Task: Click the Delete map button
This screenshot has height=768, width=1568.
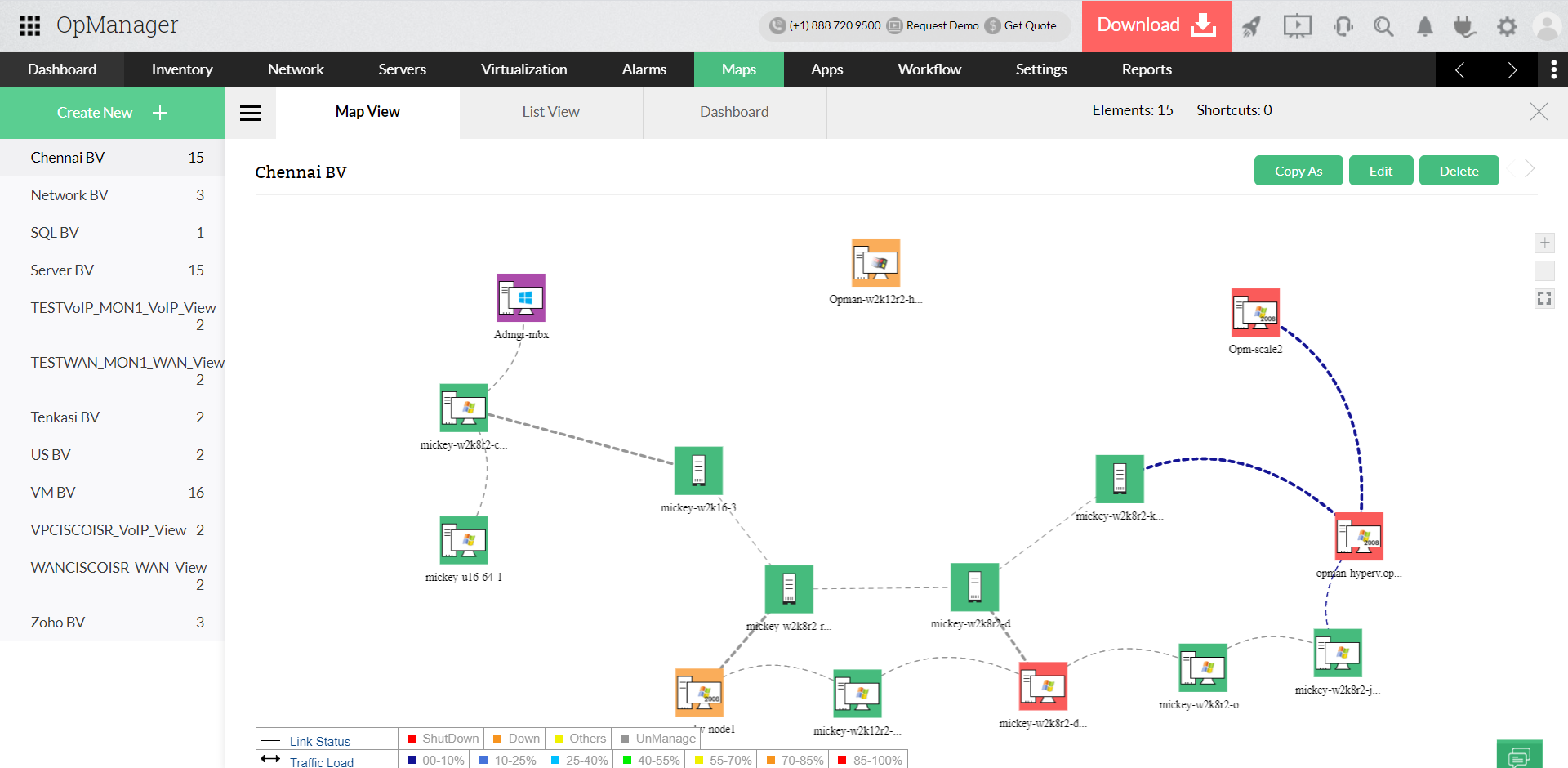Action: pos(1459,171)
